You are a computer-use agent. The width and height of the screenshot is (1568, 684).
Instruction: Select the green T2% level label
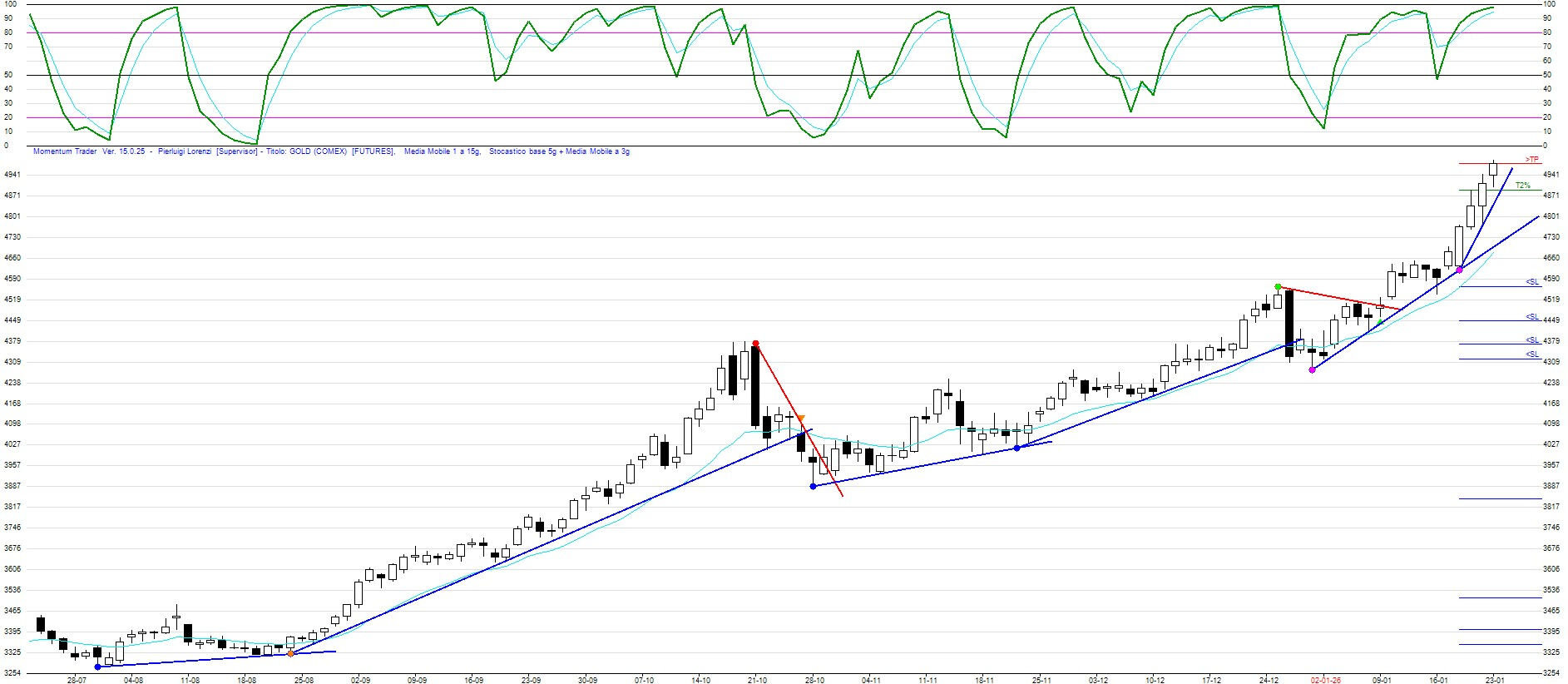[x=1522, y=186]
